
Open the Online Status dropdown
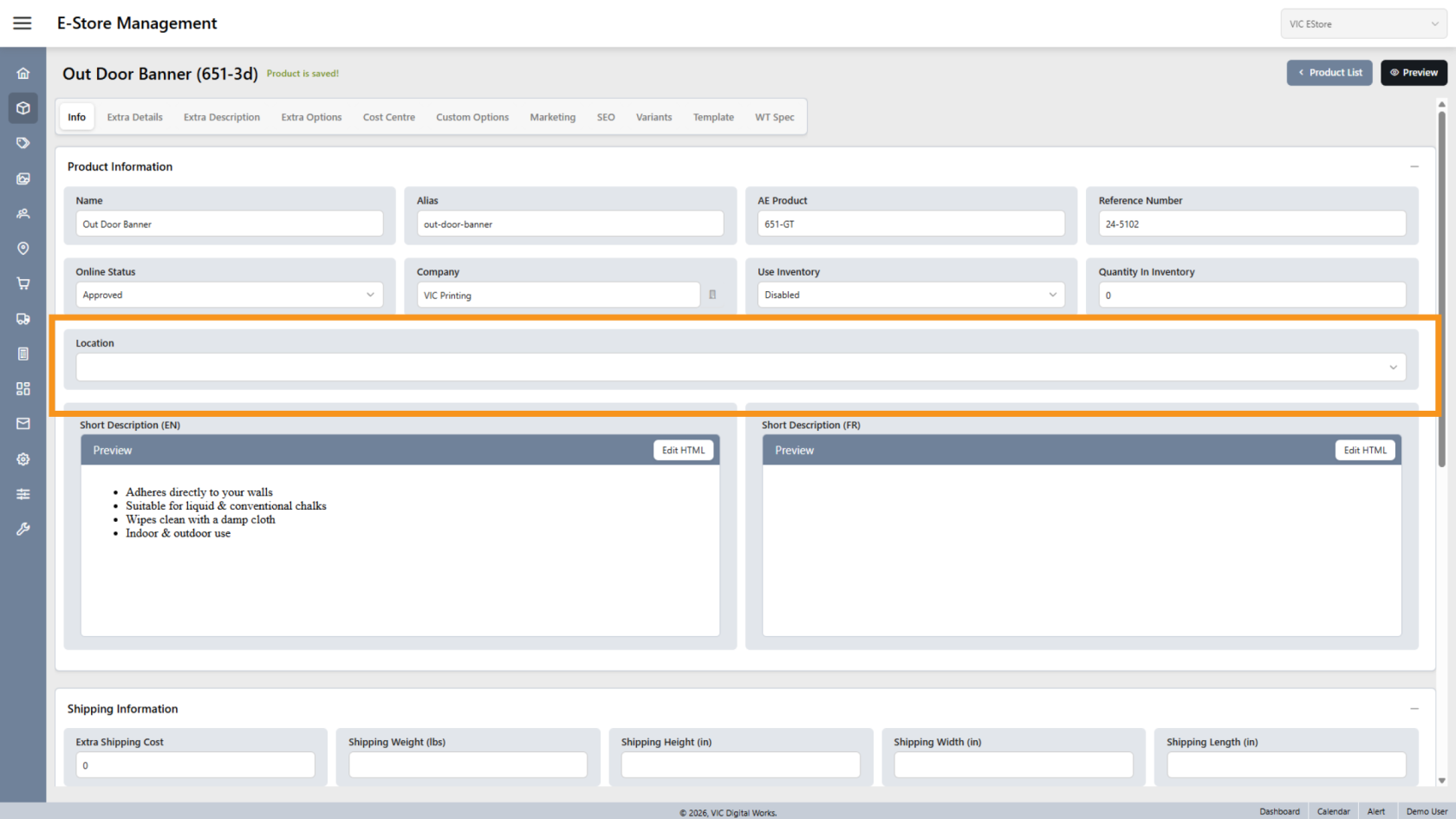[230, 295]
